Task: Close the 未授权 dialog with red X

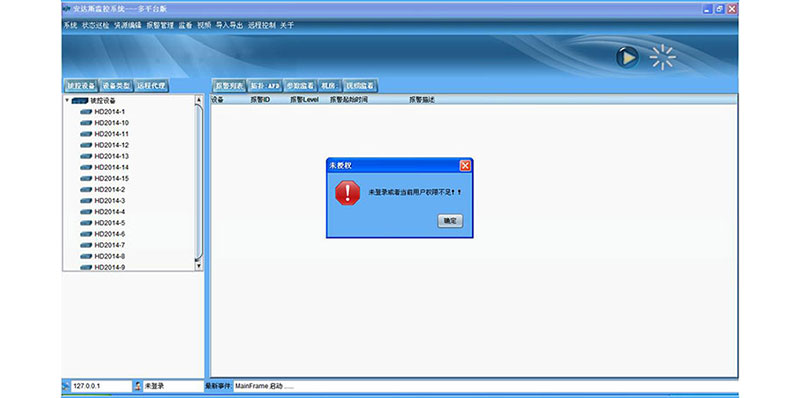Action: pos(464,166)
